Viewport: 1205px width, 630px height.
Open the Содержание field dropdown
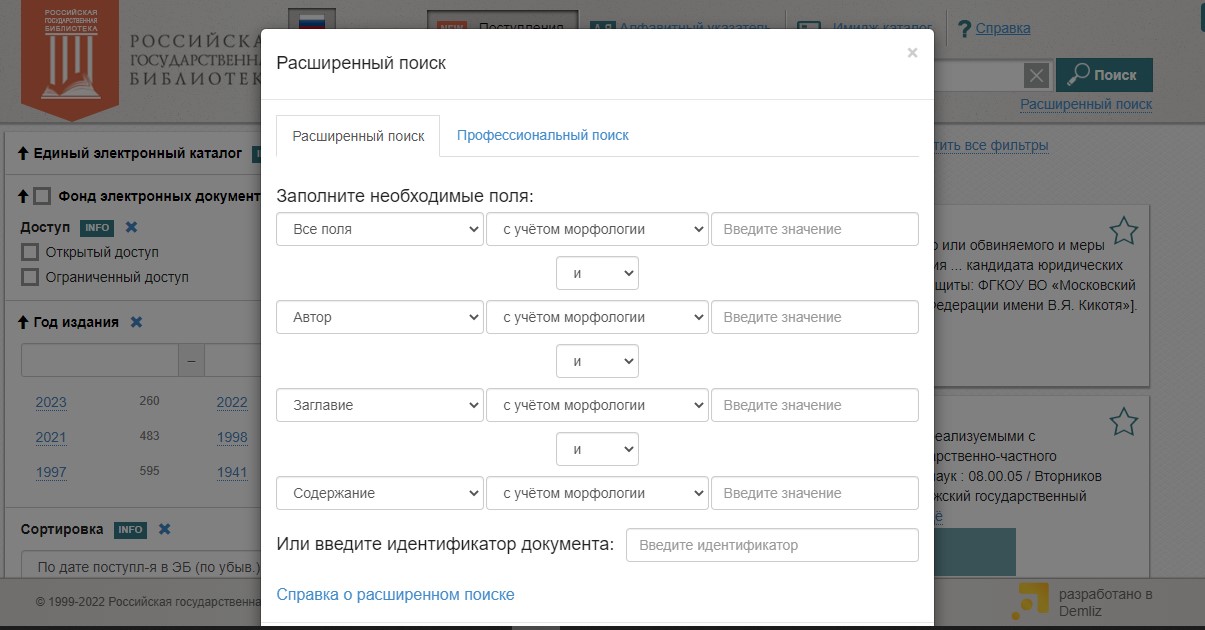click(x=380, y=493)
